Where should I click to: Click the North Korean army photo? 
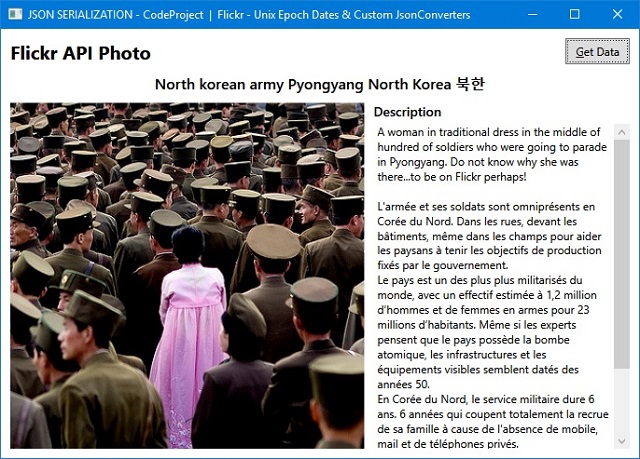coord(187,275)
